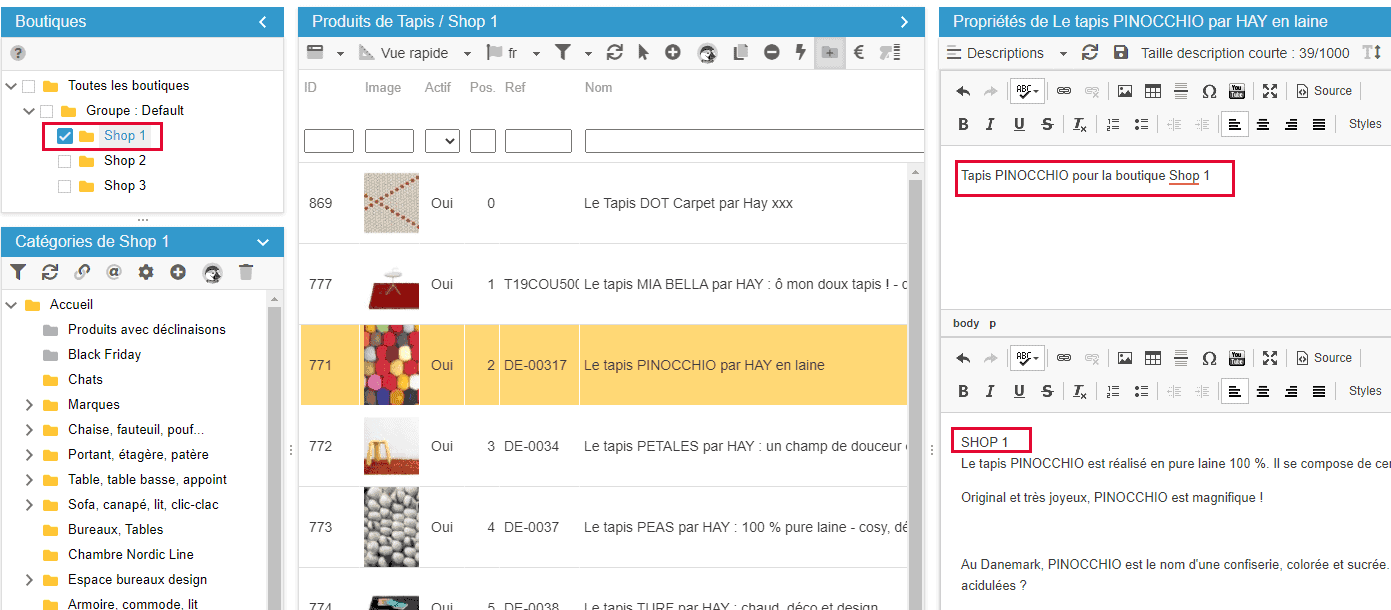
Task: Click the save icon in properties toolbar
Action: [x=1120, y=53]
